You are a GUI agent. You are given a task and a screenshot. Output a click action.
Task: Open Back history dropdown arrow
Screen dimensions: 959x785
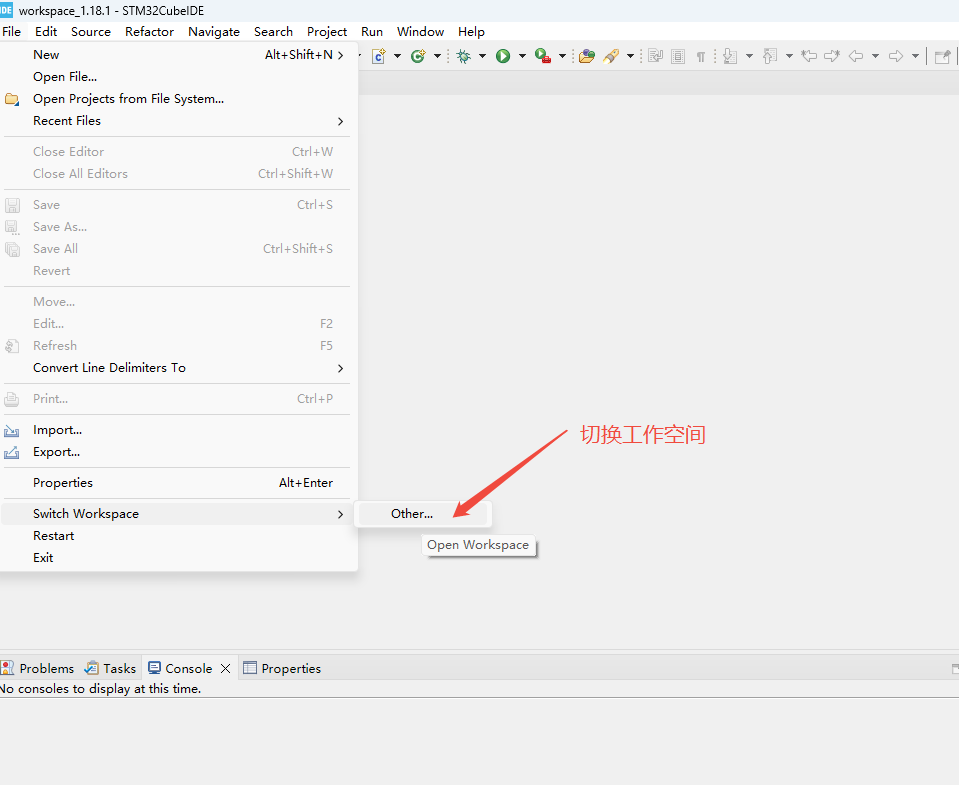(875, 56)
